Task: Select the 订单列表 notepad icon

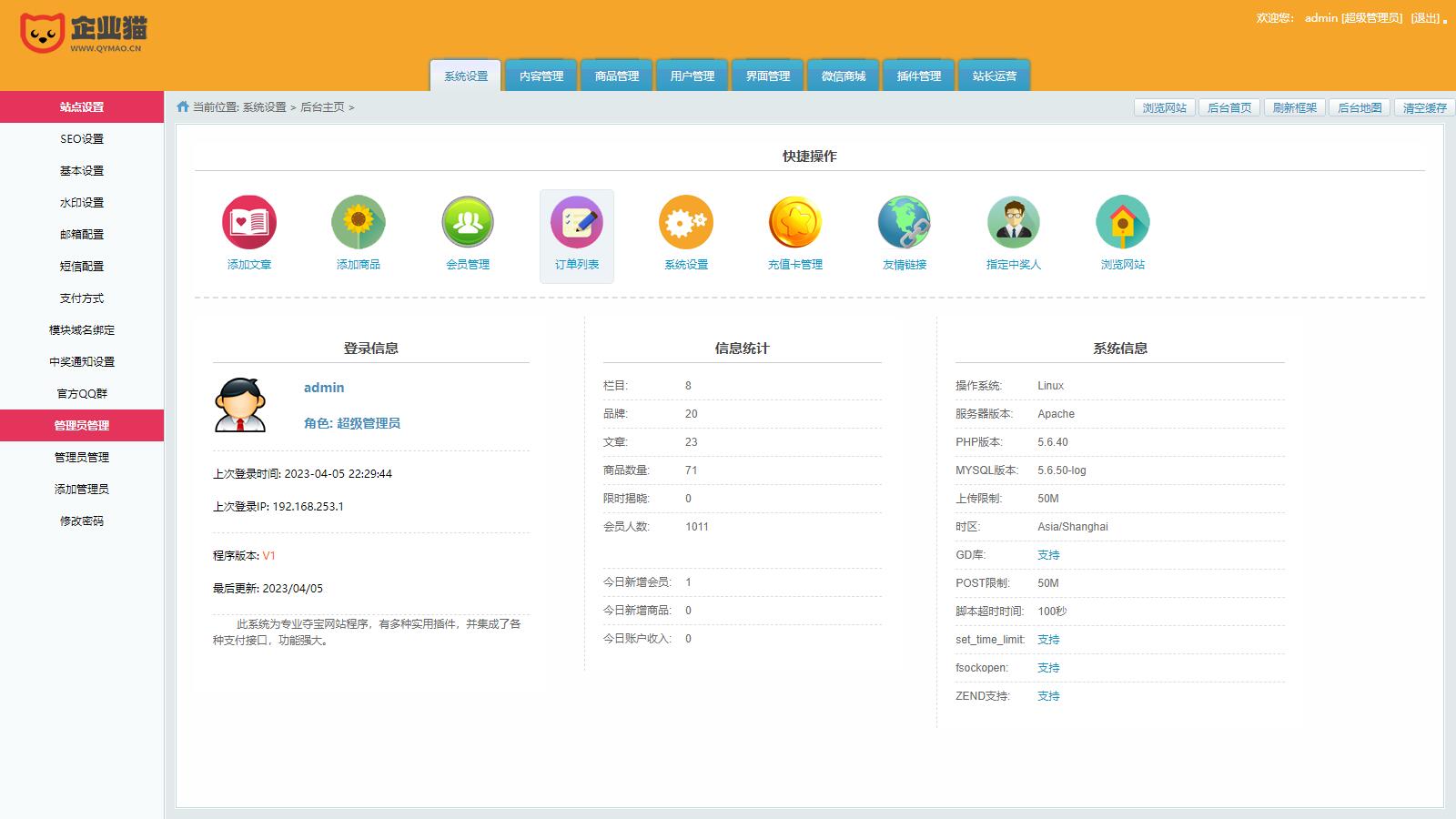Action: pos(576,222)
